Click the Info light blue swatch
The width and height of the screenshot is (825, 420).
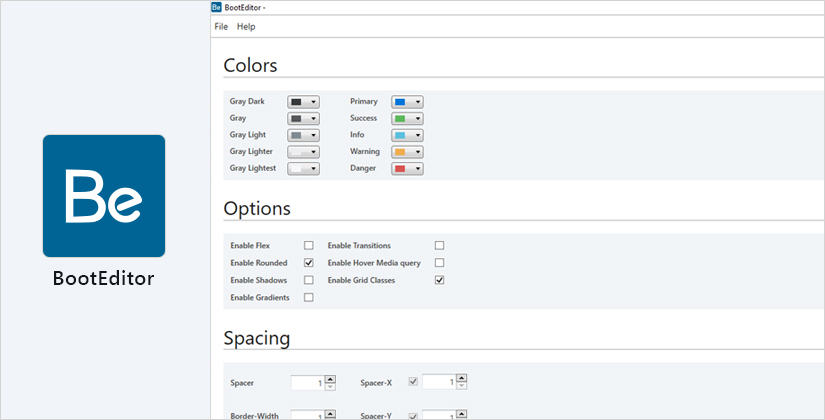click(x=400, y=135)
